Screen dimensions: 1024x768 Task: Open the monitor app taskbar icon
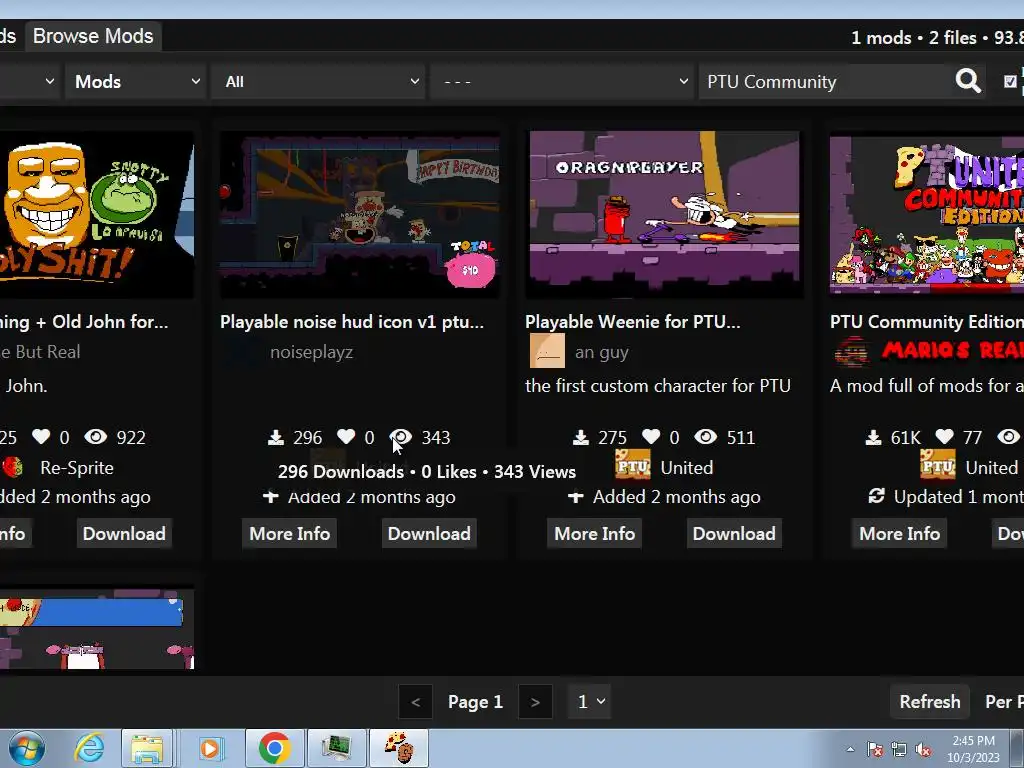click(337, 748)
